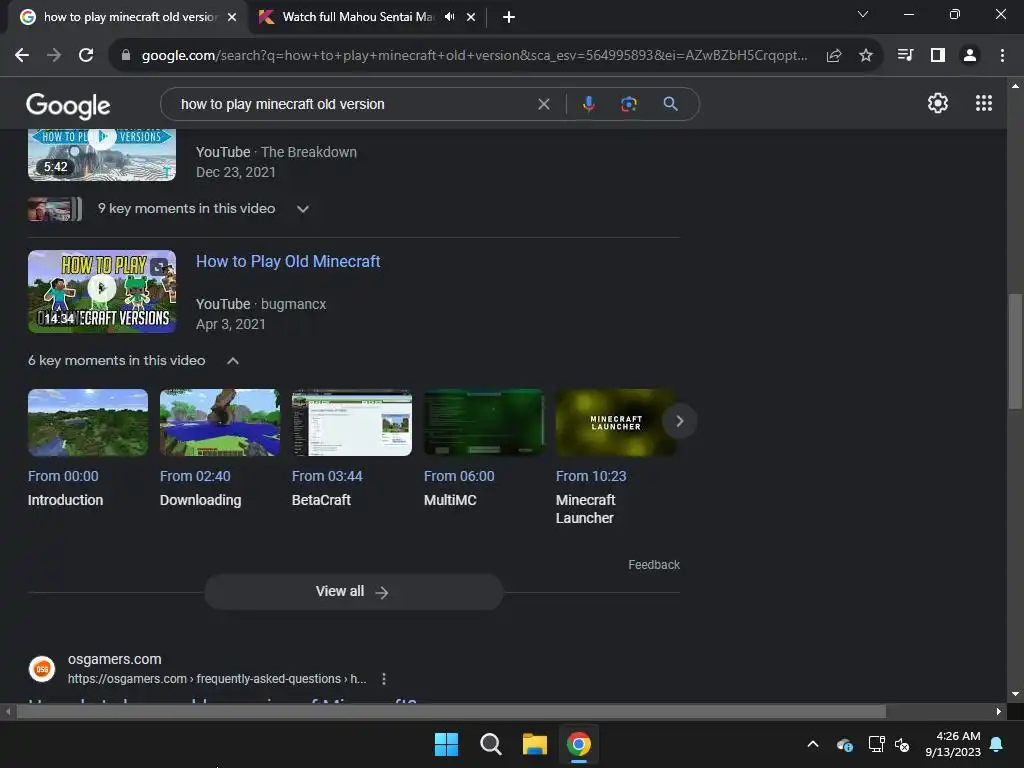Open How to Play Old Minecraft link

pyautogui.click(x=288, y=261)
